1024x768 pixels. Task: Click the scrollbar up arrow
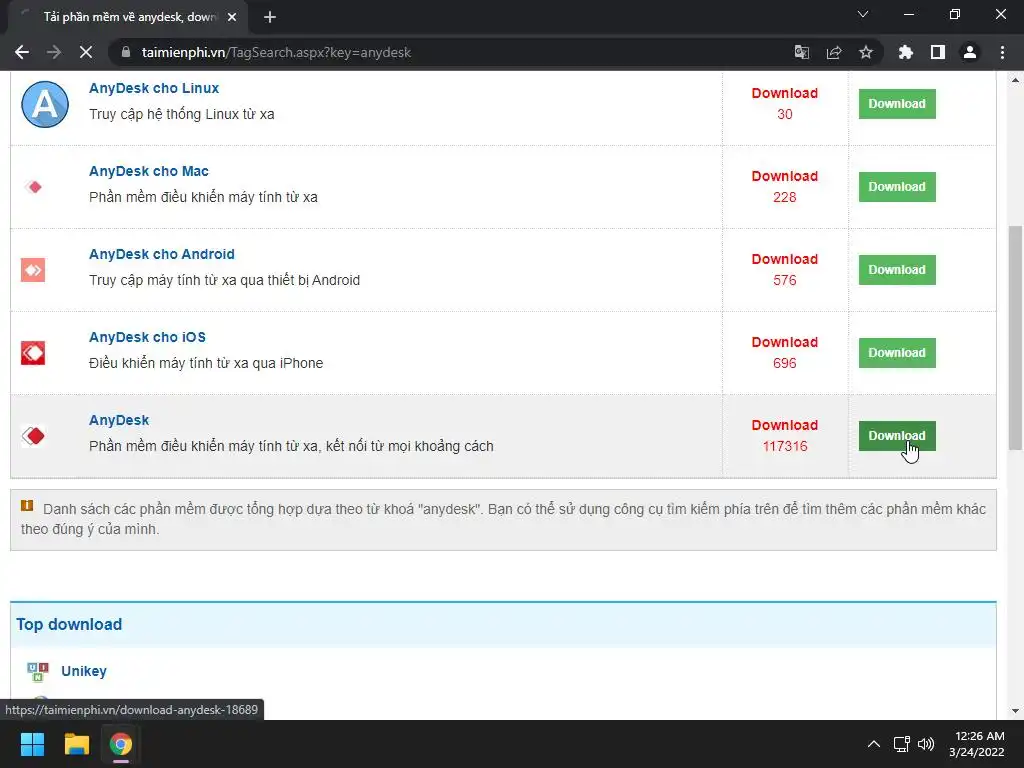coord(1015,80)
